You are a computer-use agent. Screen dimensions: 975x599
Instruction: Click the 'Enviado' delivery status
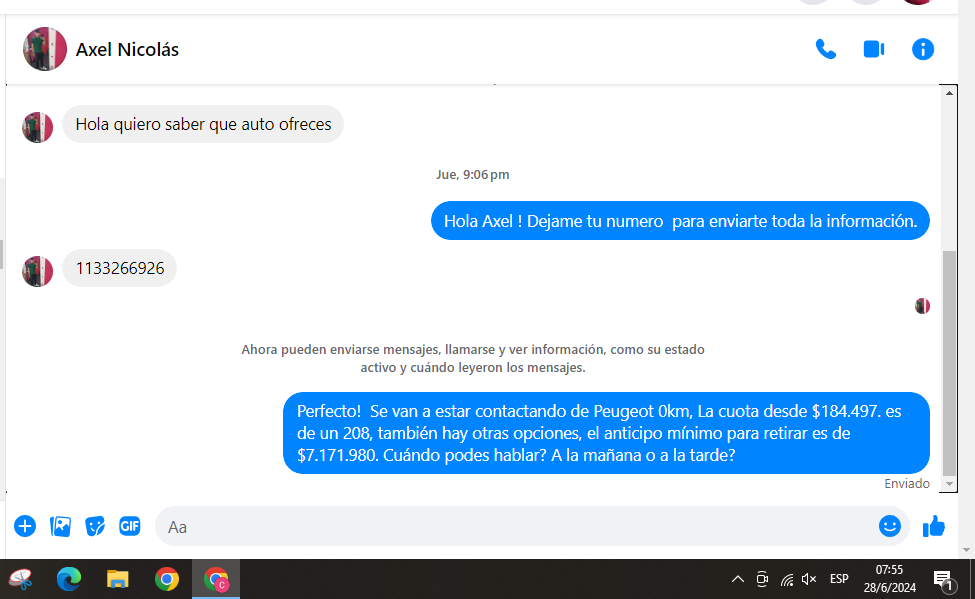click(x=907, y=483)
